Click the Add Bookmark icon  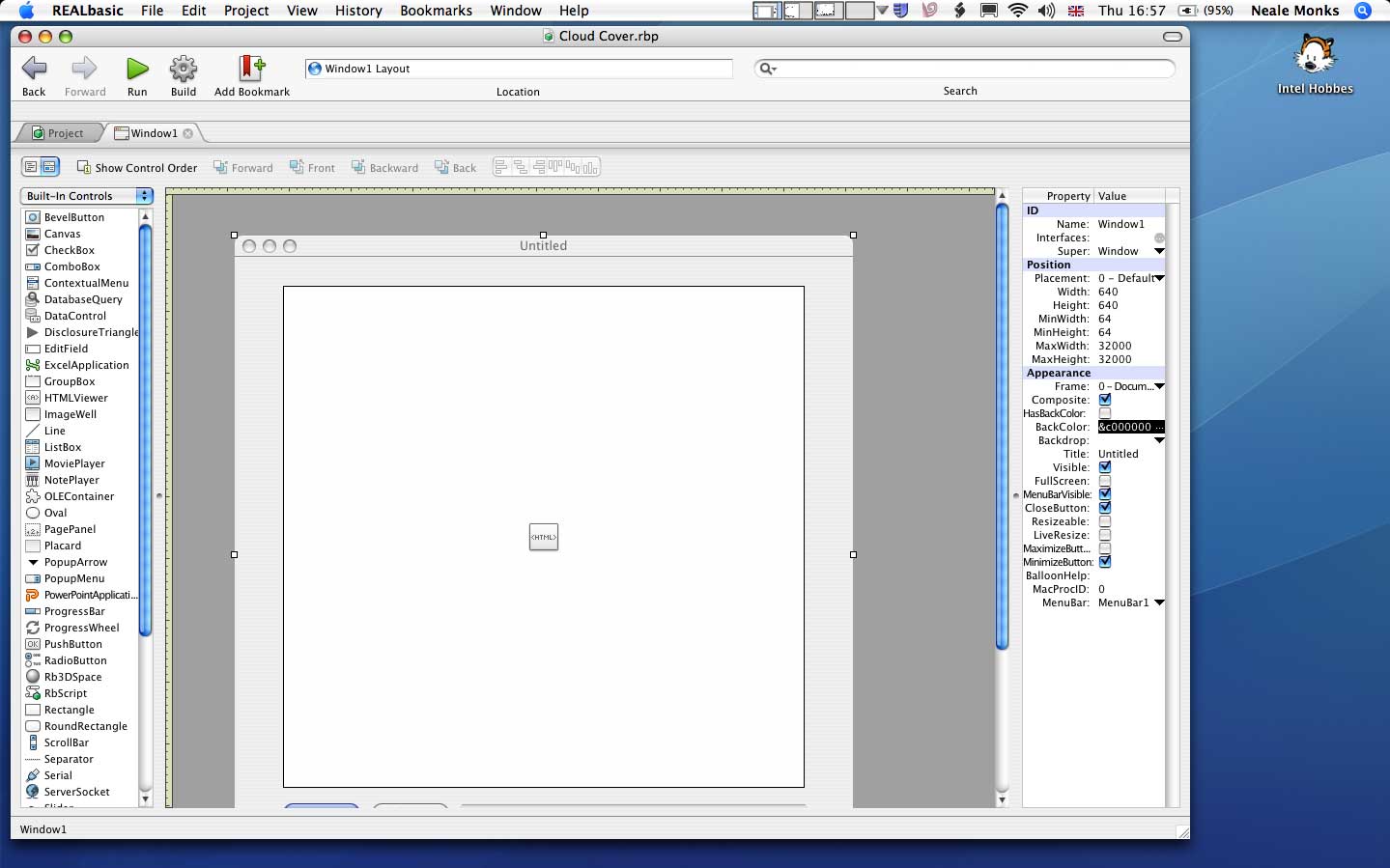coord(251,69)
